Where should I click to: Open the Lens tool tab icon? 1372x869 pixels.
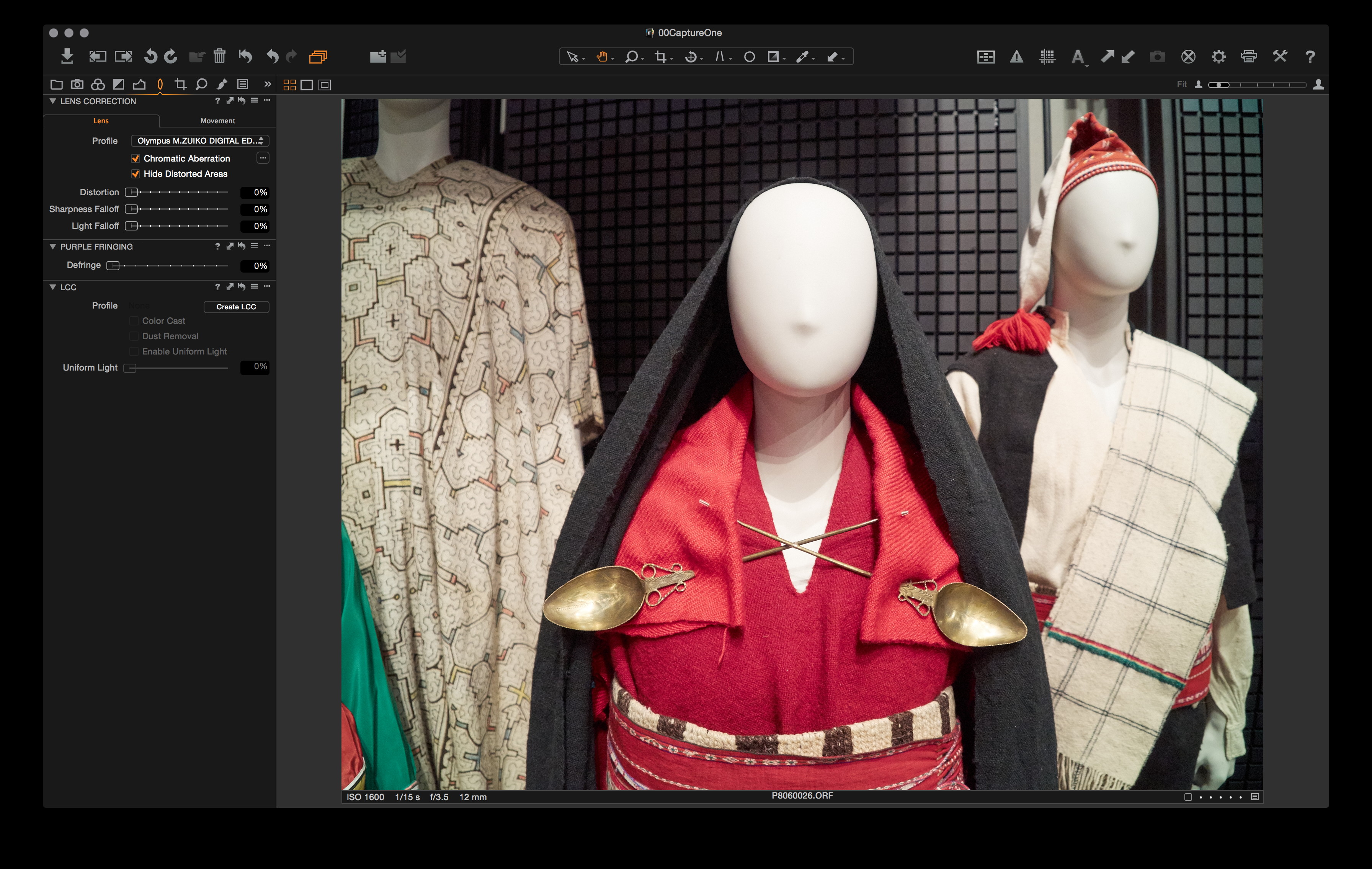[x=160, y=84]
